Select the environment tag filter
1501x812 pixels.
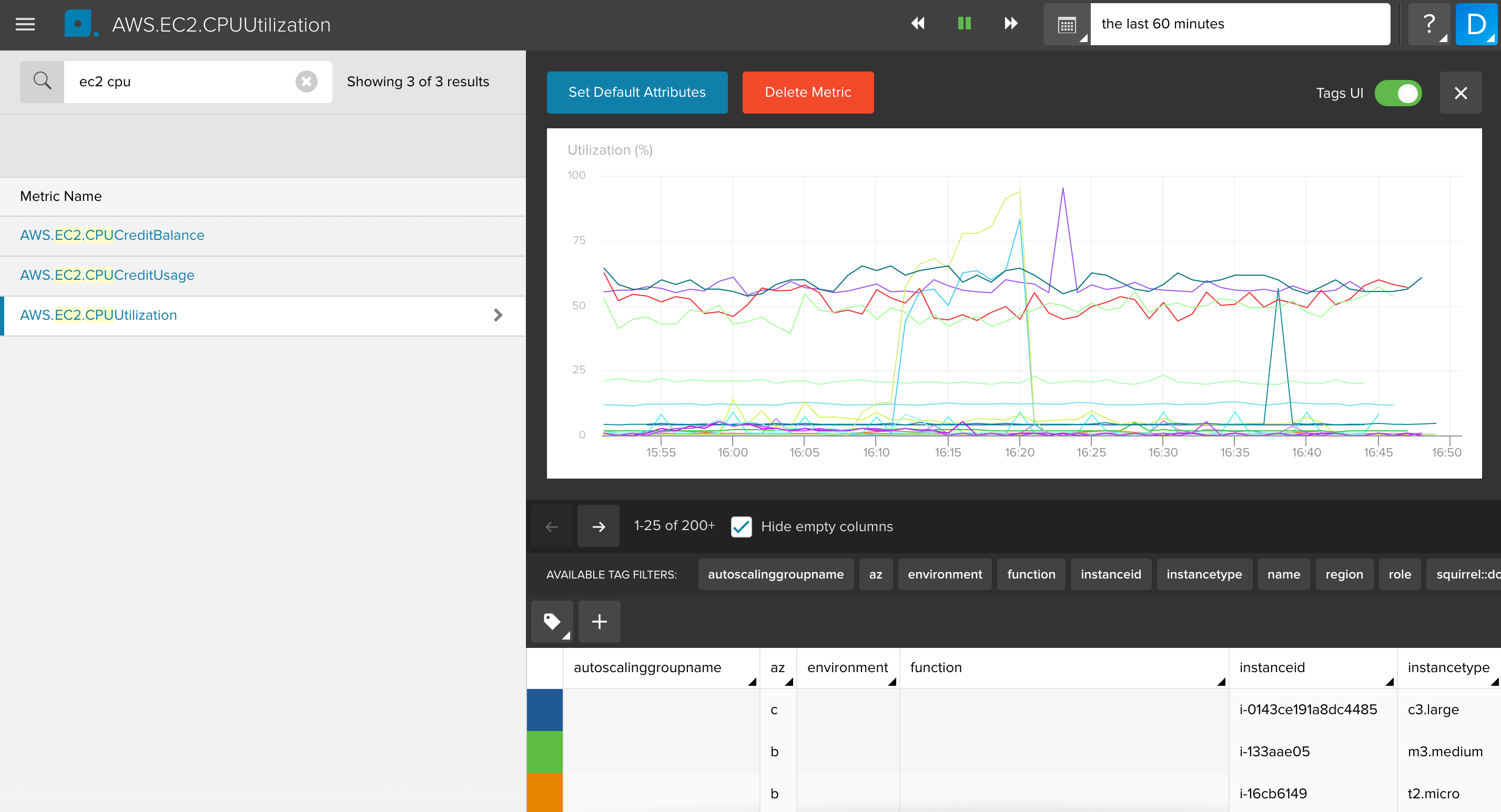pos(945,574)
